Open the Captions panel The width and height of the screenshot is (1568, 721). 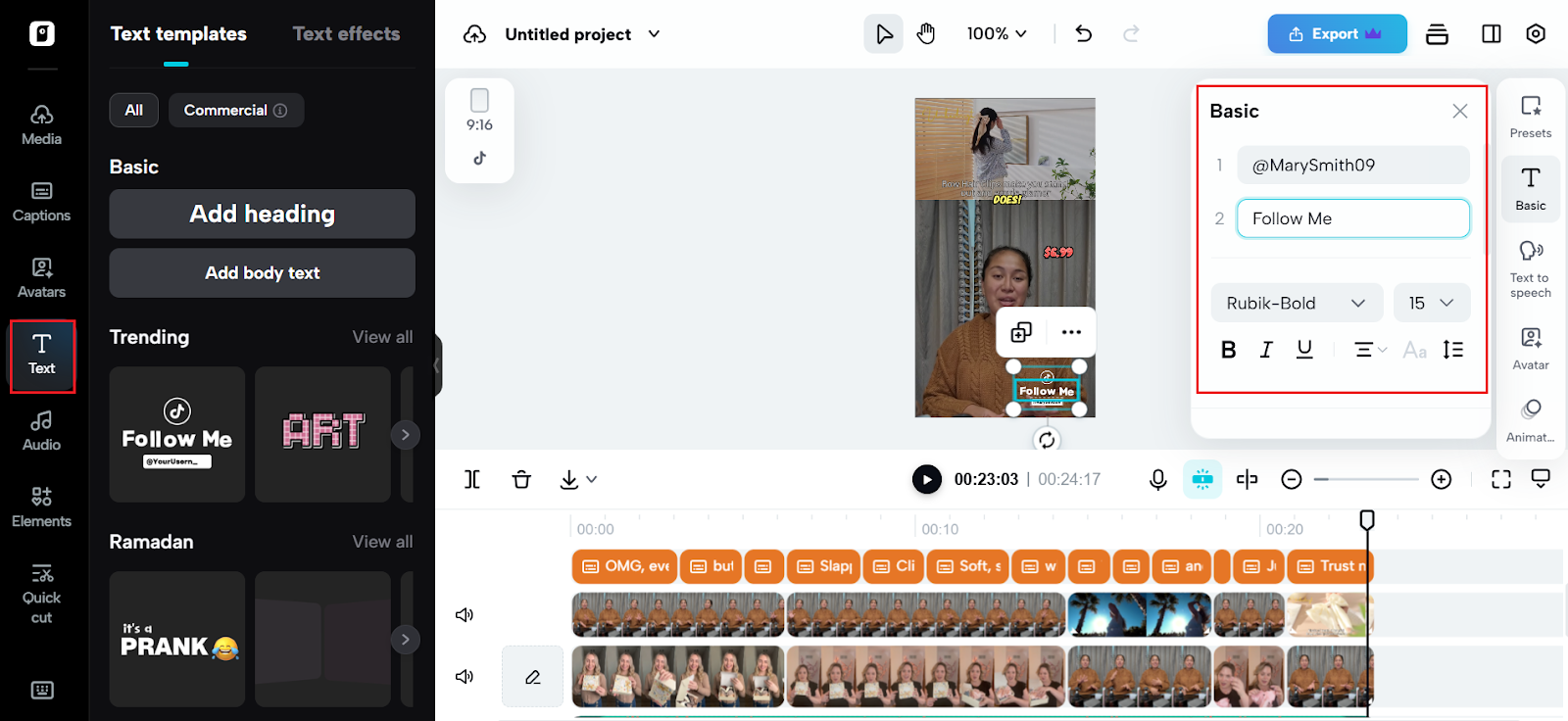[41, 202]
